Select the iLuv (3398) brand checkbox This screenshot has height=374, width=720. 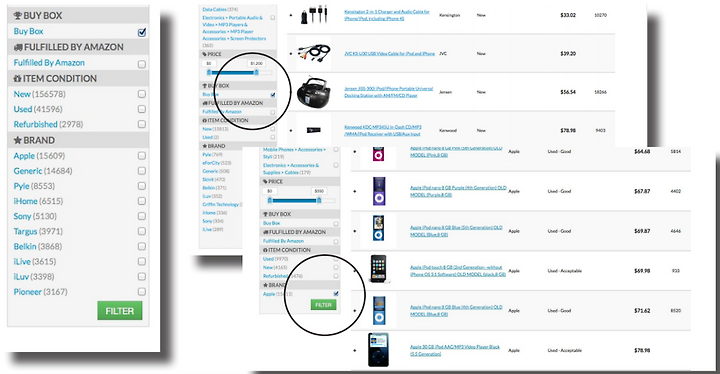tap(142, 277)
